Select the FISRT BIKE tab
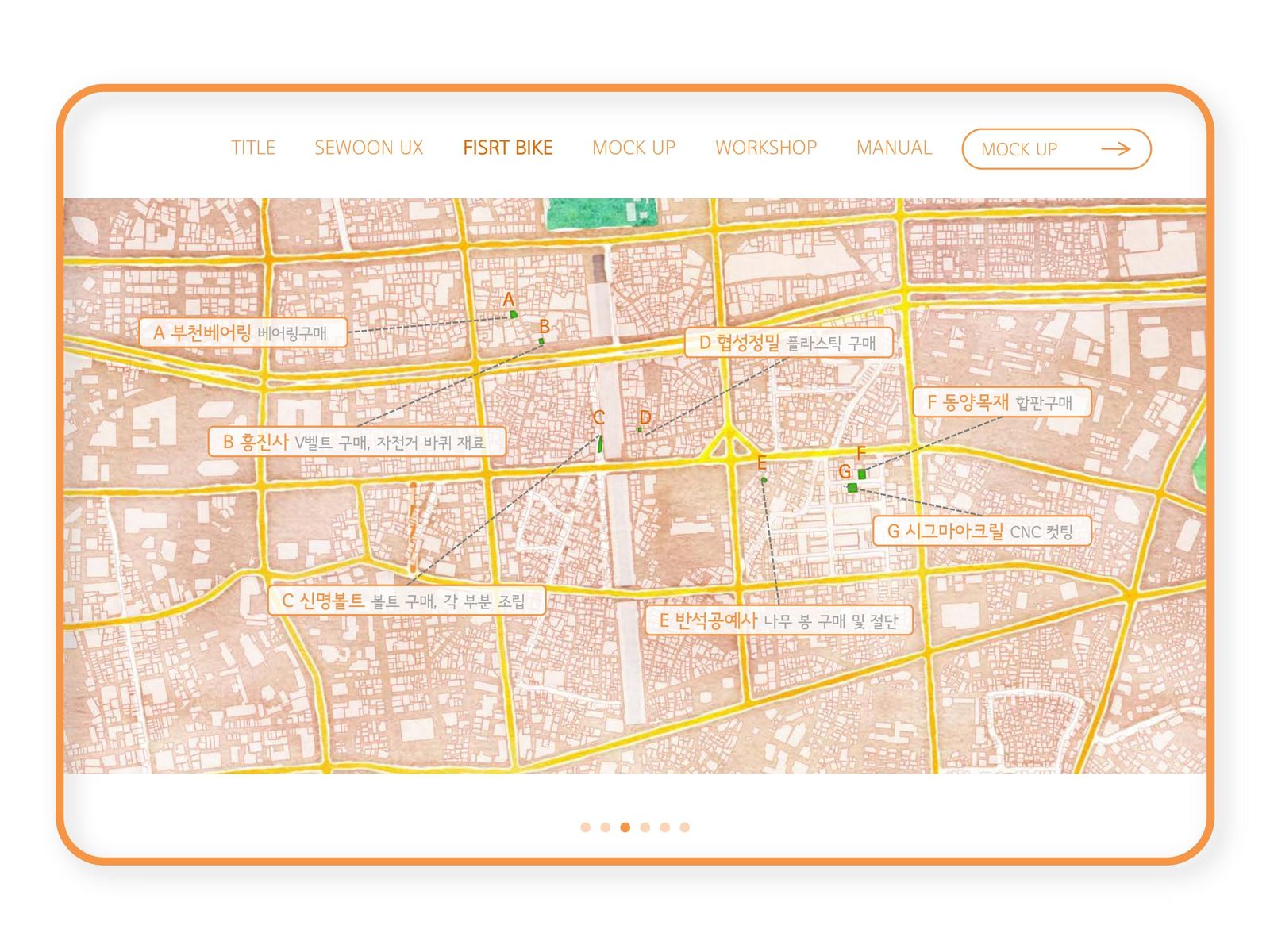The image size is (1270, 952). [508, 148]
